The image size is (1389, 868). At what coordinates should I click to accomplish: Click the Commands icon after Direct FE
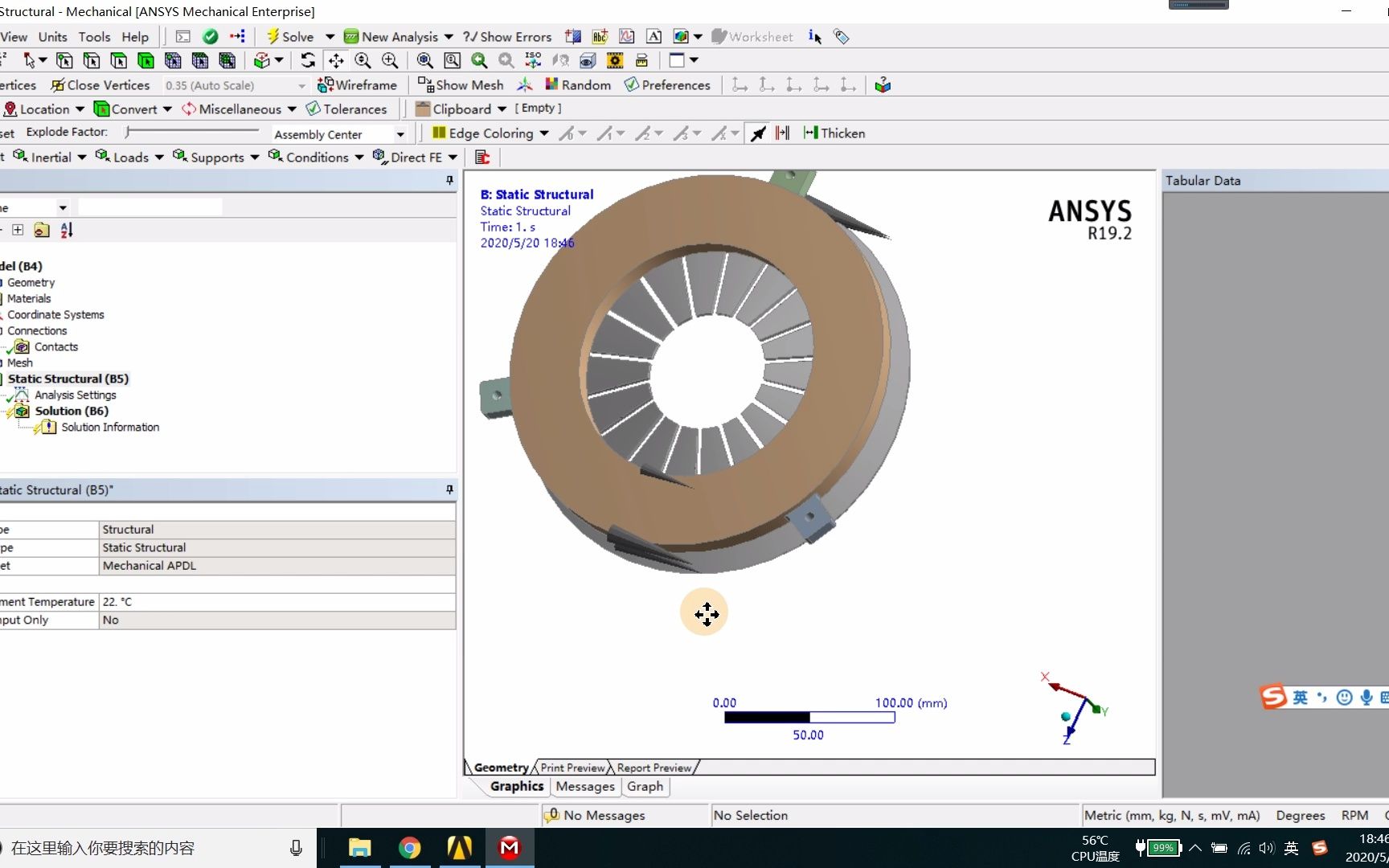(x=482, y=158)
